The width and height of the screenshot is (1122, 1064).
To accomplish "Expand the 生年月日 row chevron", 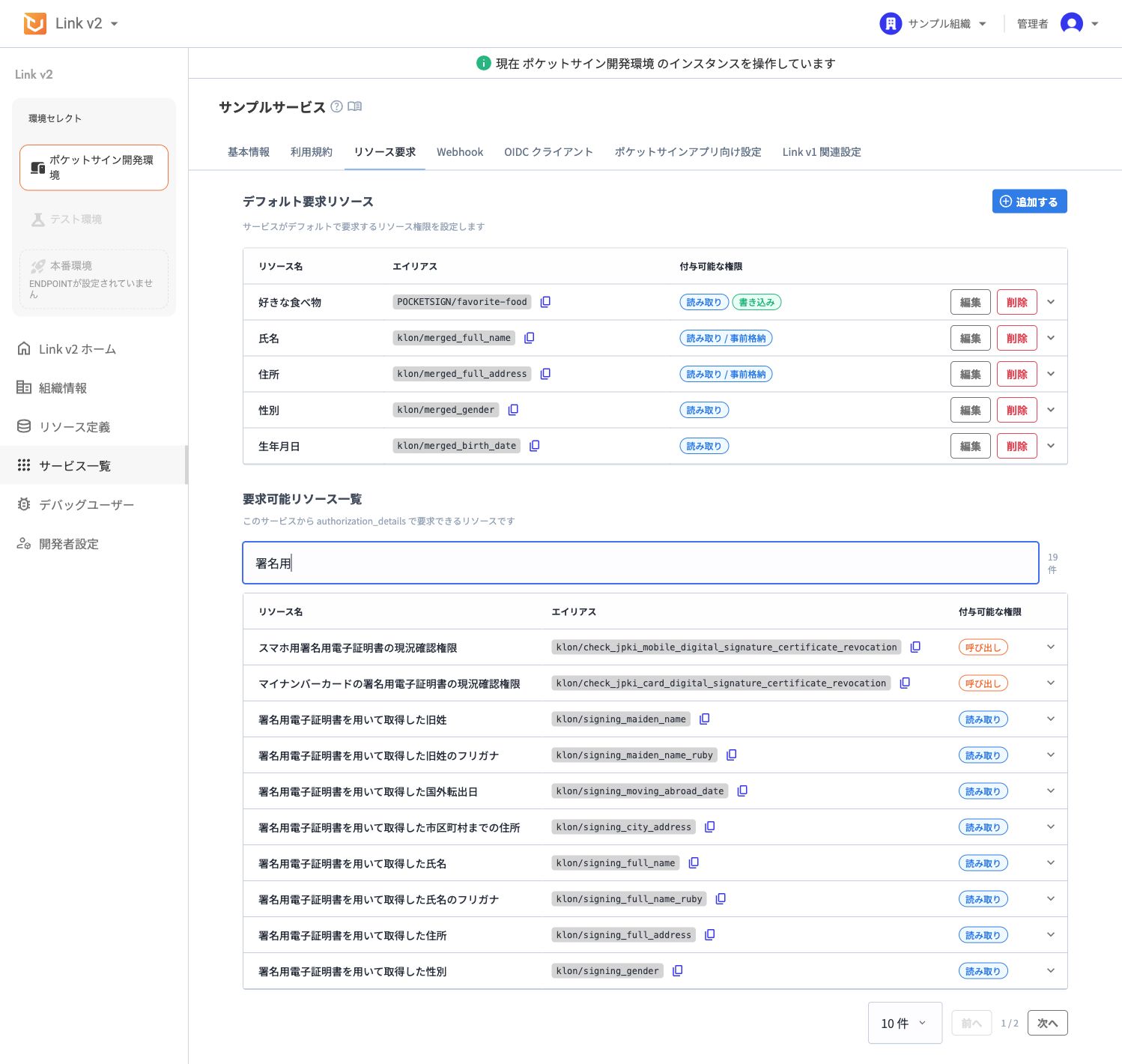I will pos(1051,446).
